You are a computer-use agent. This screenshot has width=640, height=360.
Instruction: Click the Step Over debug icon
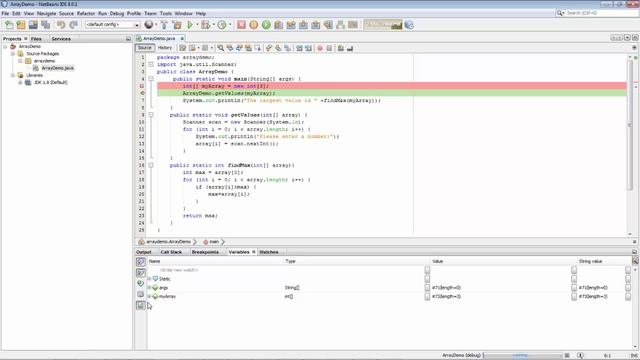click(x=278, y=25)
